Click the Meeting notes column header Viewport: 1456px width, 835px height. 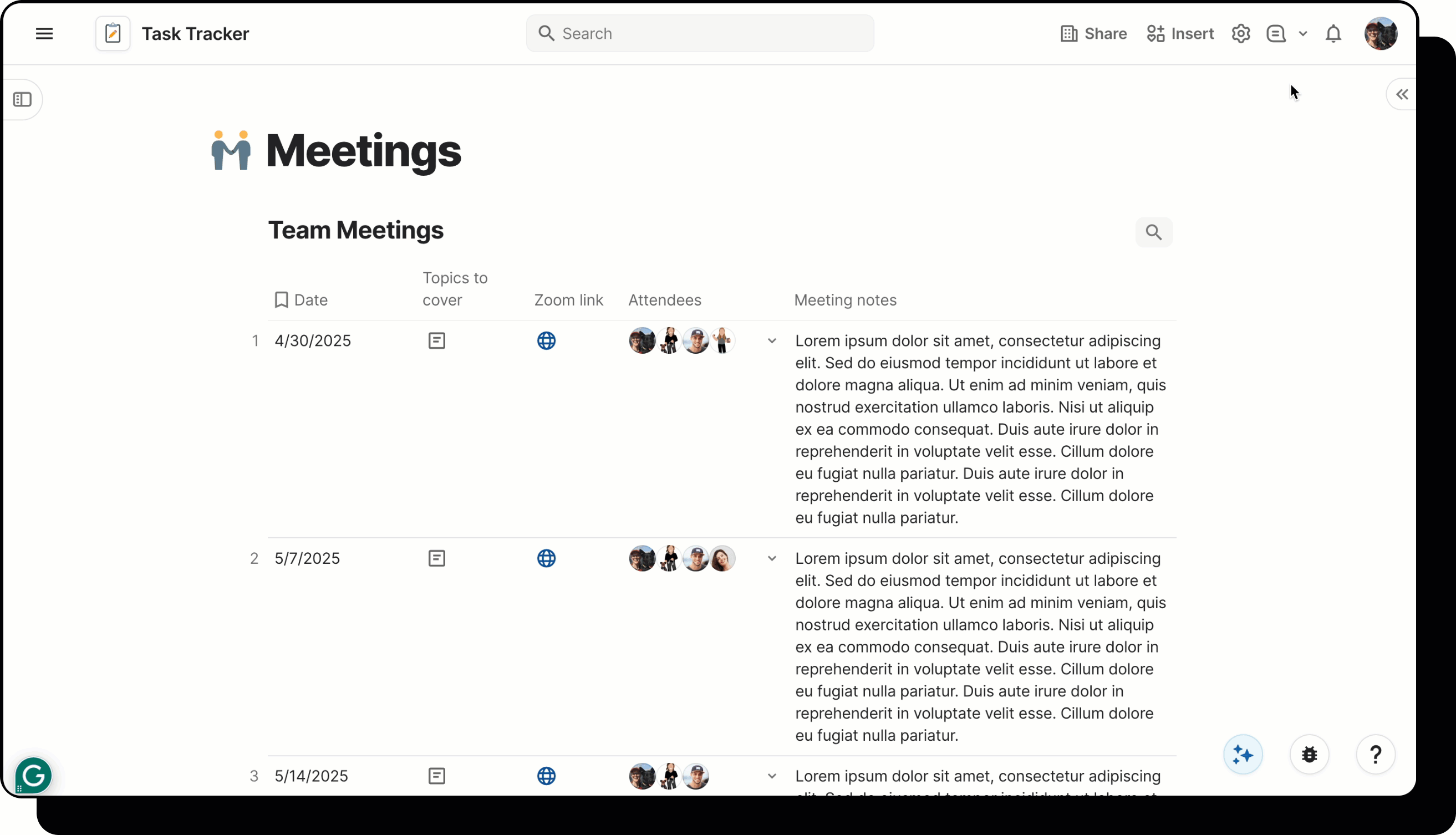[844, 300]
